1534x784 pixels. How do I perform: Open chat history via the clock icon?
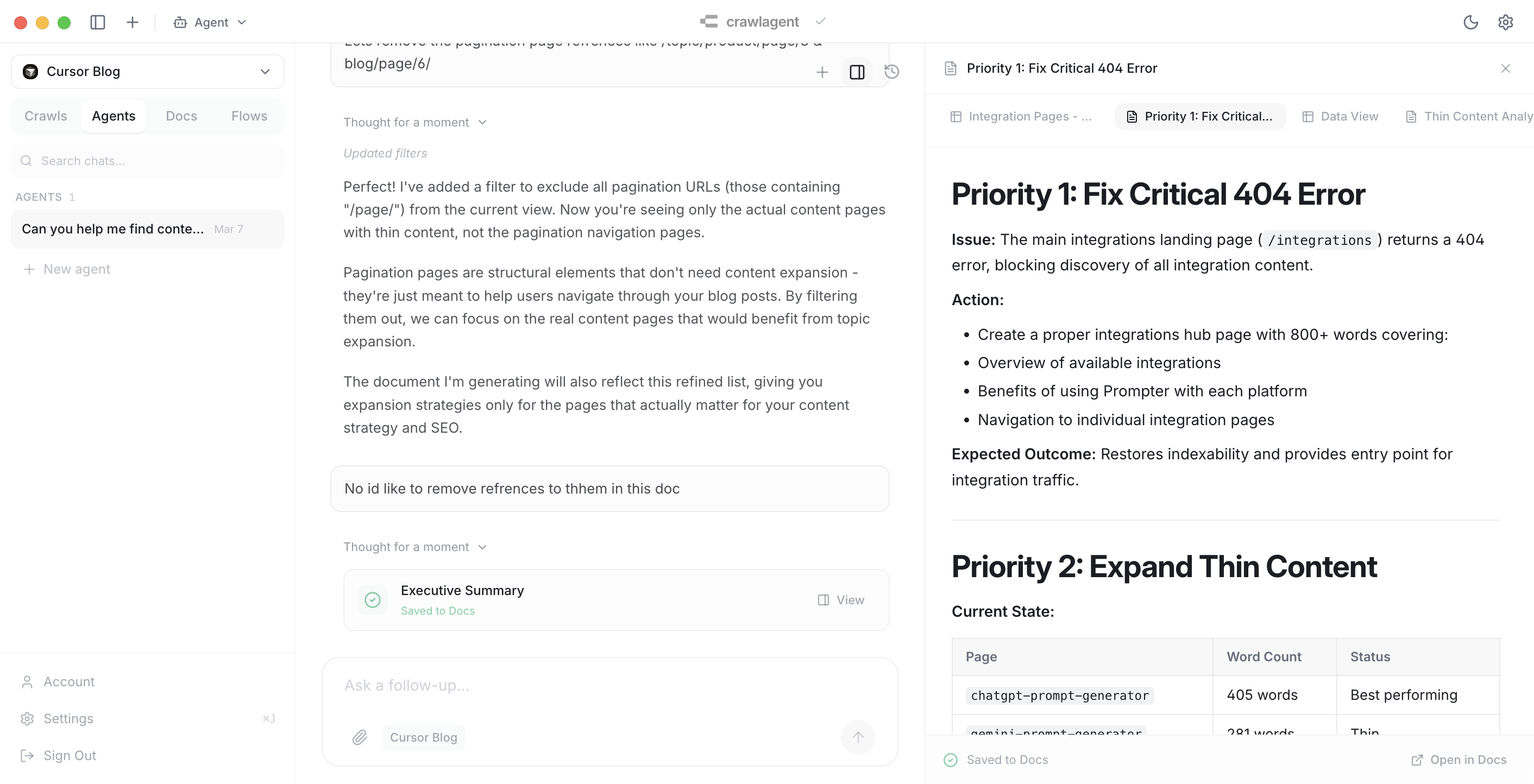coord(891,72)
